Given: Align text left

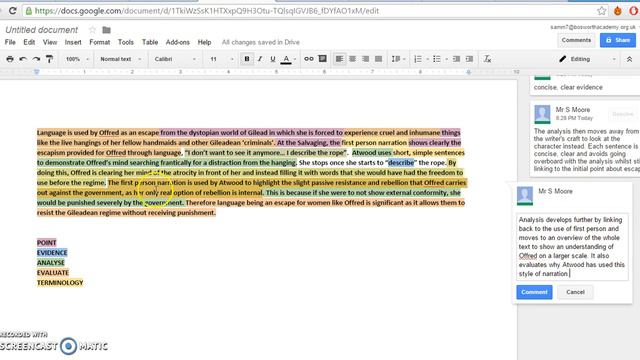Looking at the screenshot, I should (x=339, y=59).
